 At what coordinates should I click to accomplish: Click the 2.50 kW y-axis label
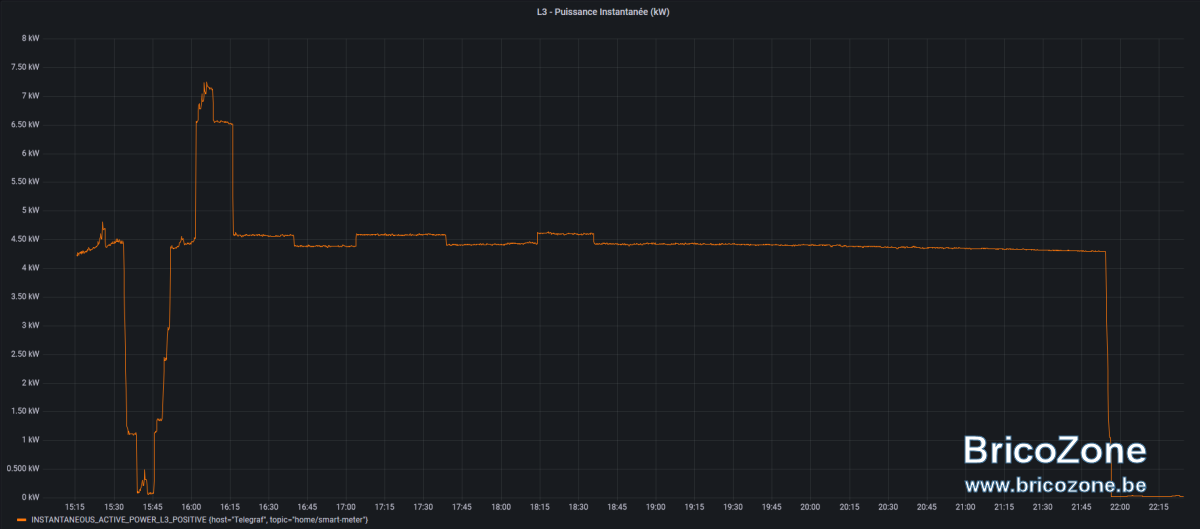(x=25, y=354)
